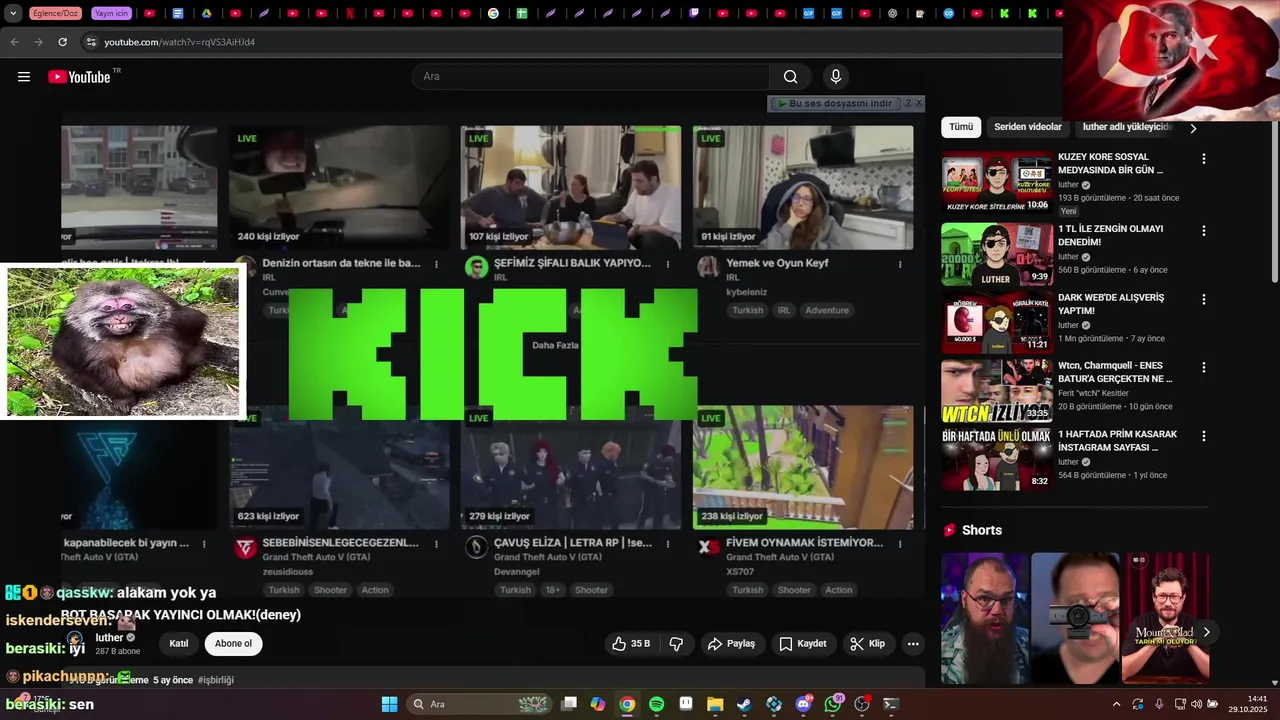1280x720 pixels.
Task: Open the Eglence/Doz tab group
Action: tap(56, 14)
